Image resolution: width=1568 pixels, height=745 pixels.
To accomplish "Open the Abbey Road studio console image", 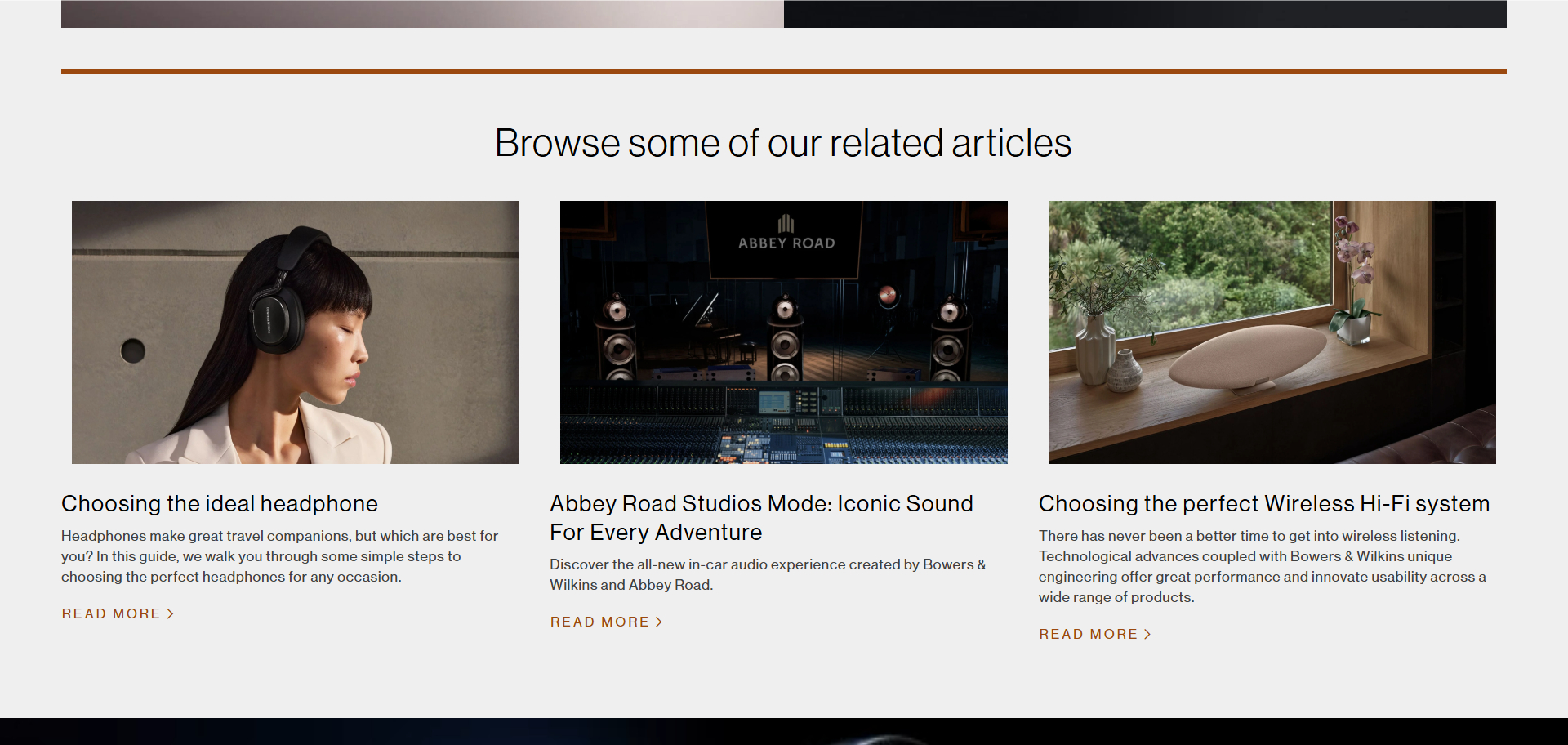I will tap(783, 332).
